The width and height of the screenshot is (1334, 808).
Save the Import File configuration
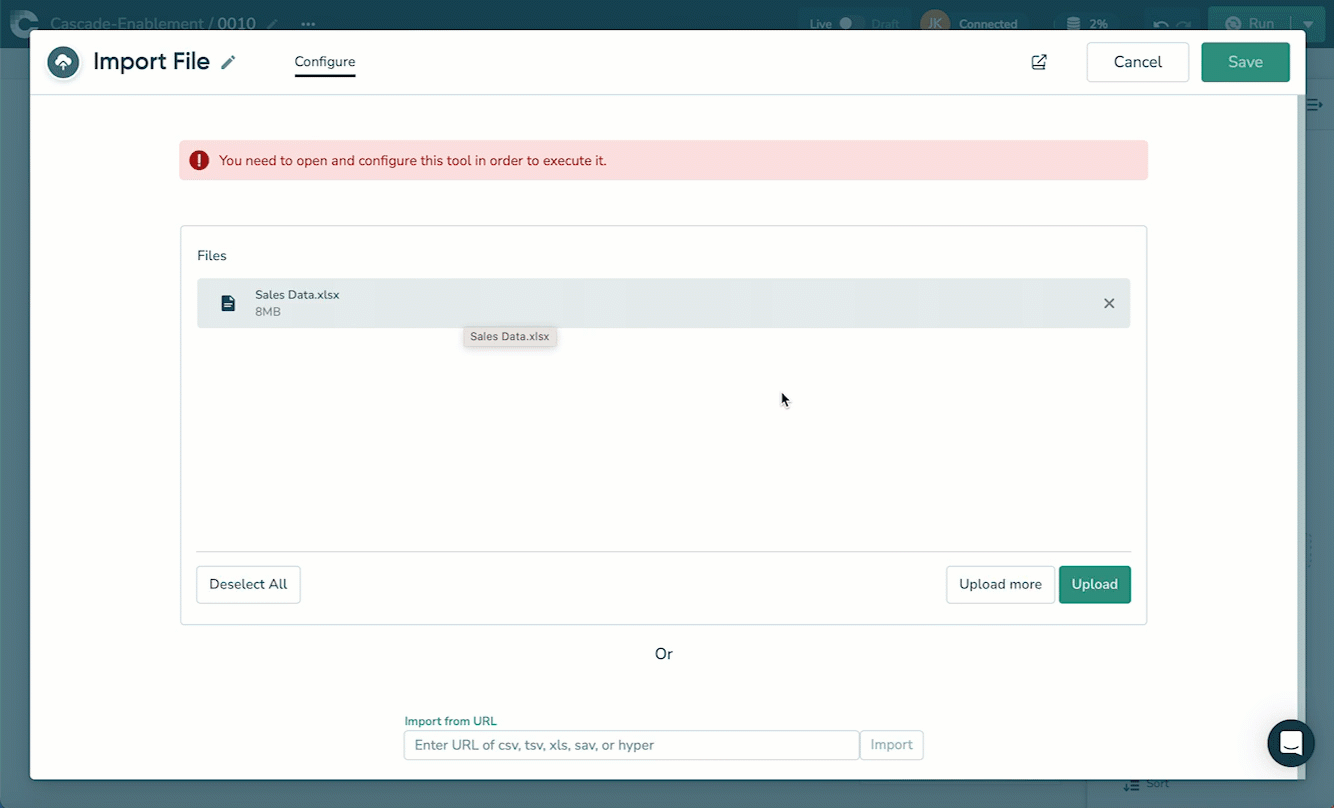click(1245, 62)
